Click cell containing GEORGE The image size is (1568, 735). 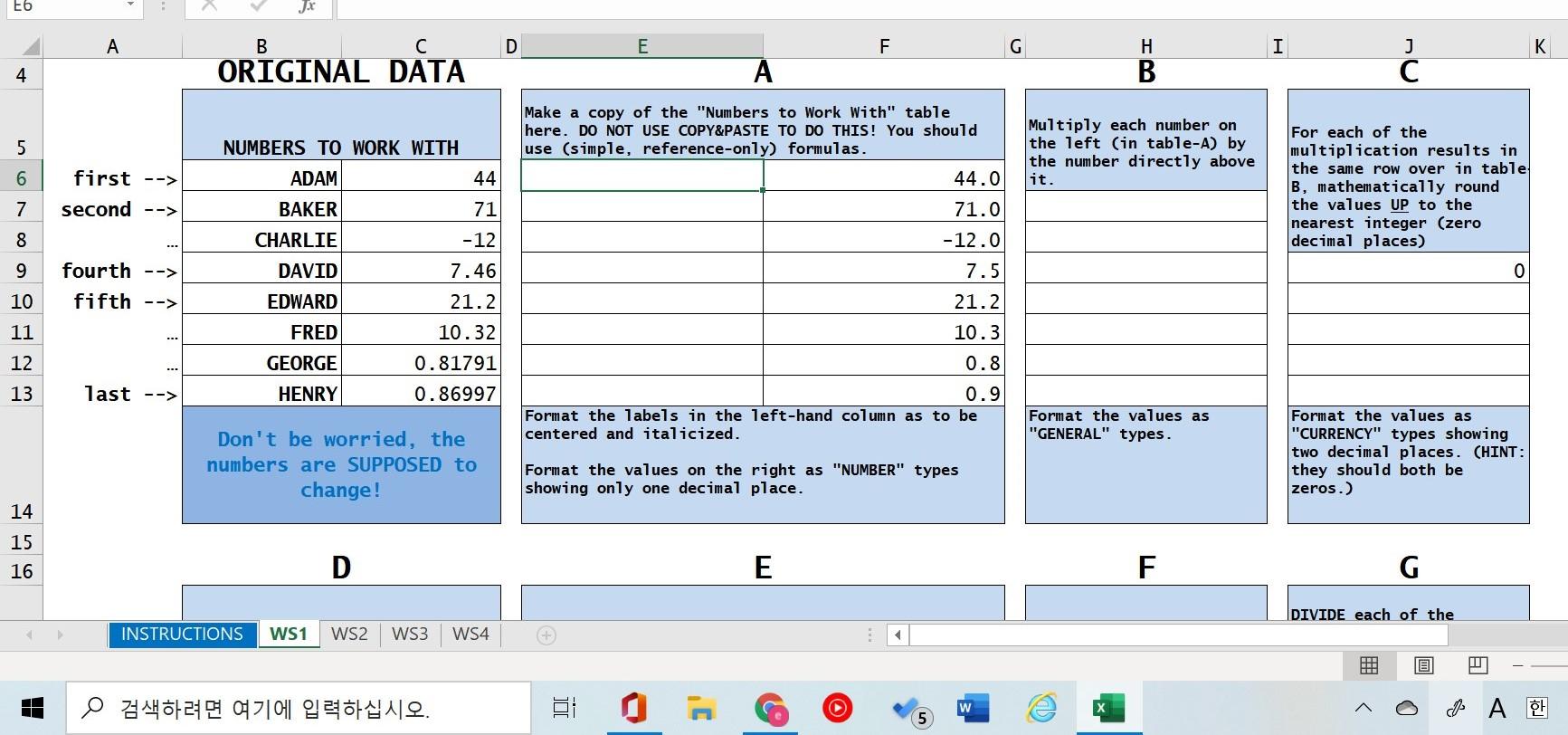click(x=261, y=363)
